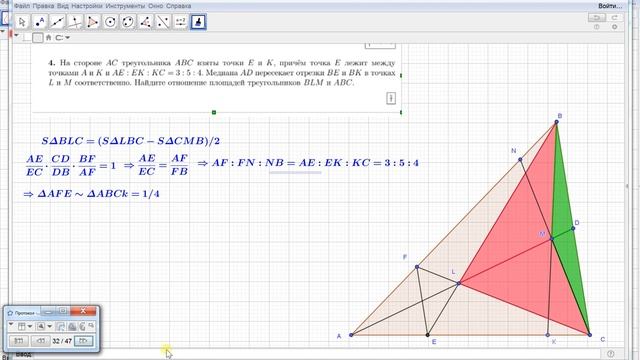
Task: Click the Redo arrow button
Action: tap(614, 18)
